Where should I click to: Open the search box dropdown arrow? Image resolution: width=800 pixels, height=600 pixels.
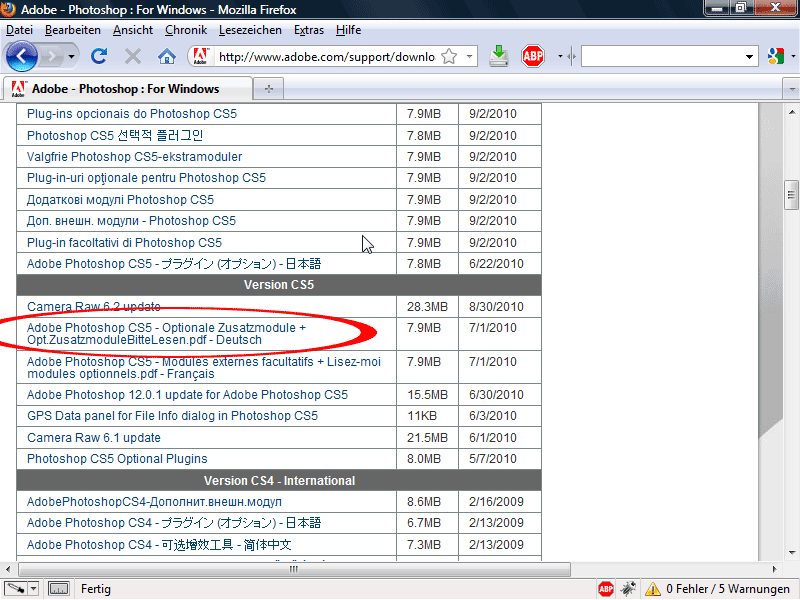[x=749, y=57]
